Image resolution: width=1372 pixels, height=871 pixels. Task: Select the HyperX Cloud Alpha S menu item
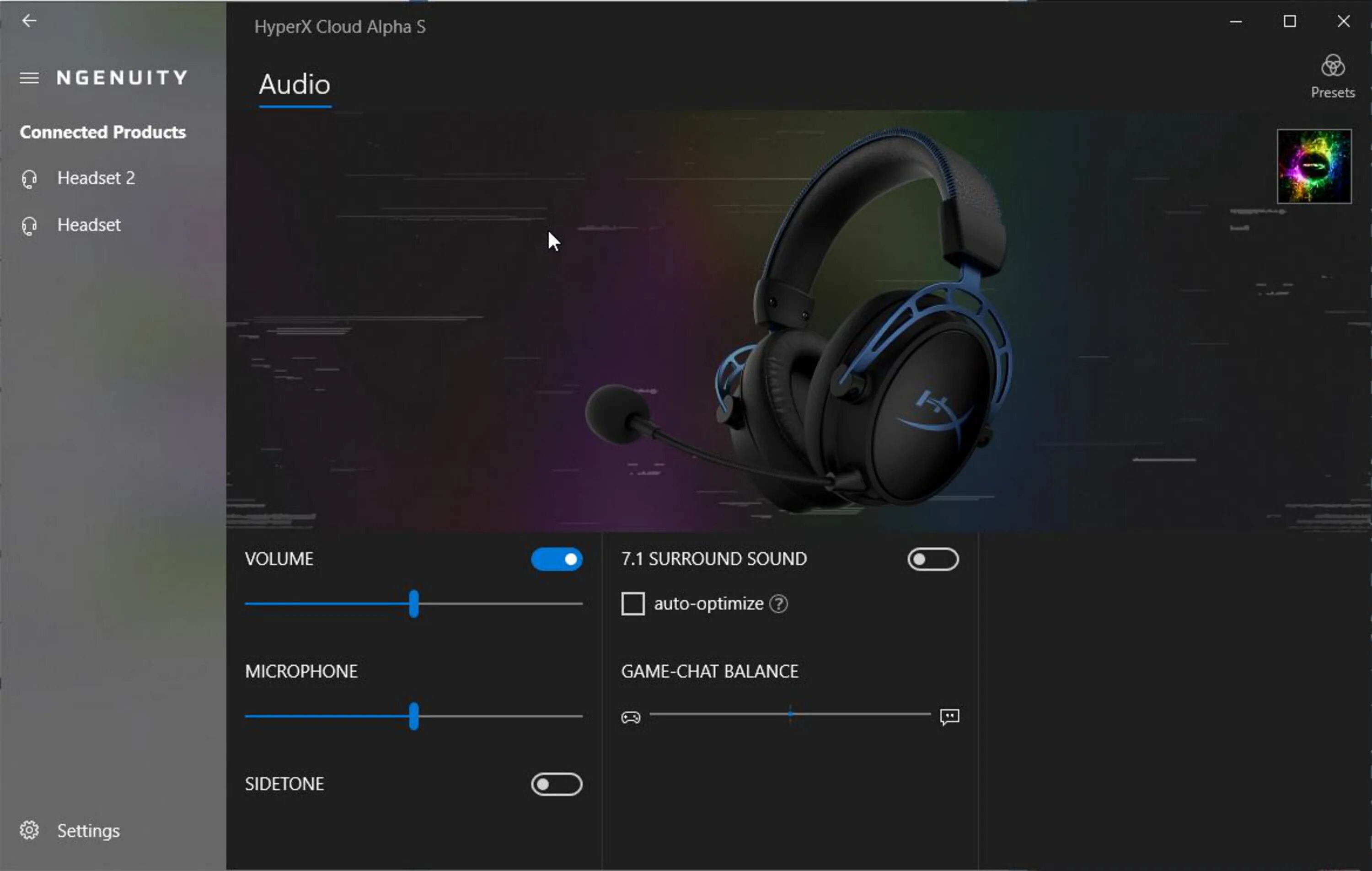340,26
